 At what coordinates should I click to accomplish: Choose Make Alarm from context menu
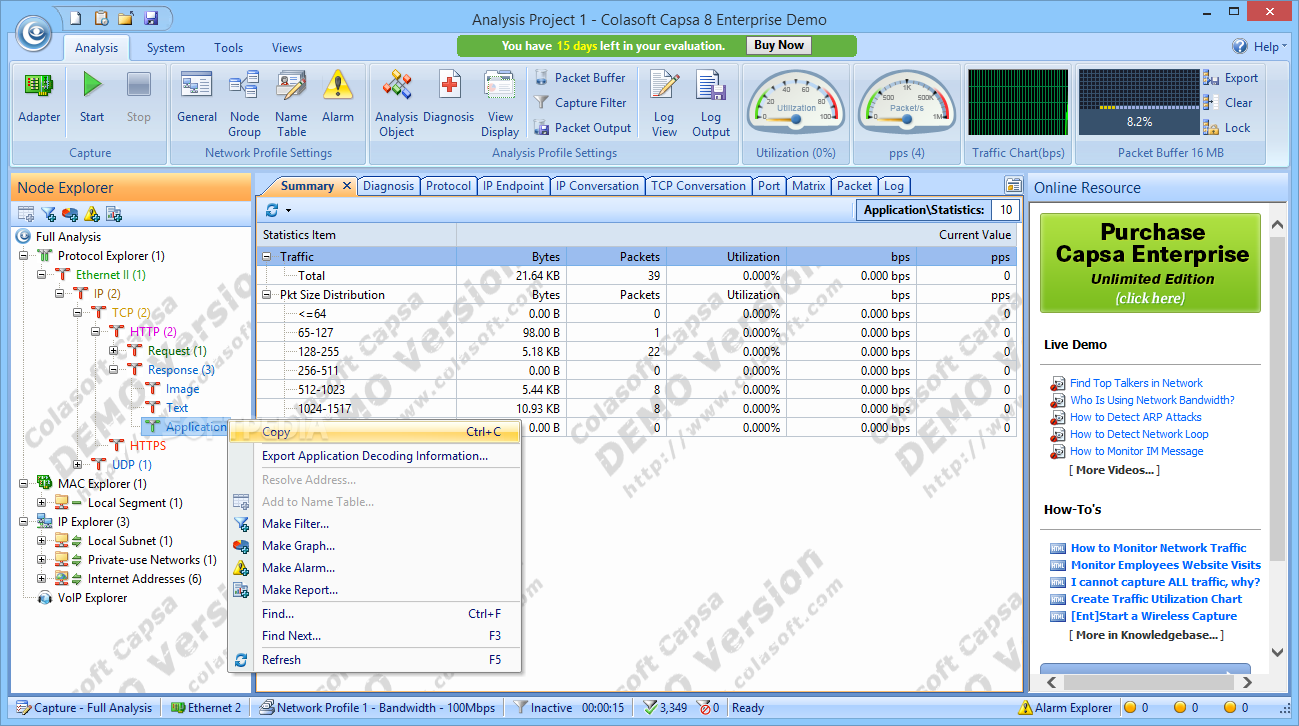(x=375, y=568)
